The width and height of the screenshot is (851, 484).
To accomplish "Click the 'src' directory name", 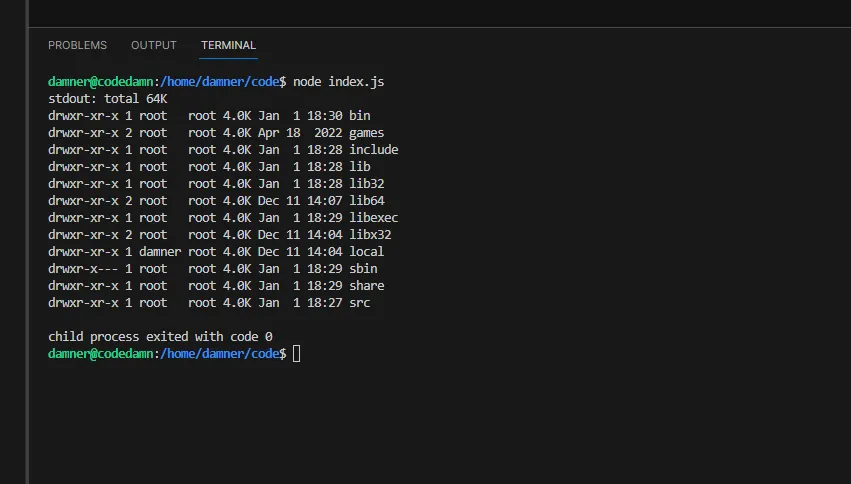I will (359, 303).
